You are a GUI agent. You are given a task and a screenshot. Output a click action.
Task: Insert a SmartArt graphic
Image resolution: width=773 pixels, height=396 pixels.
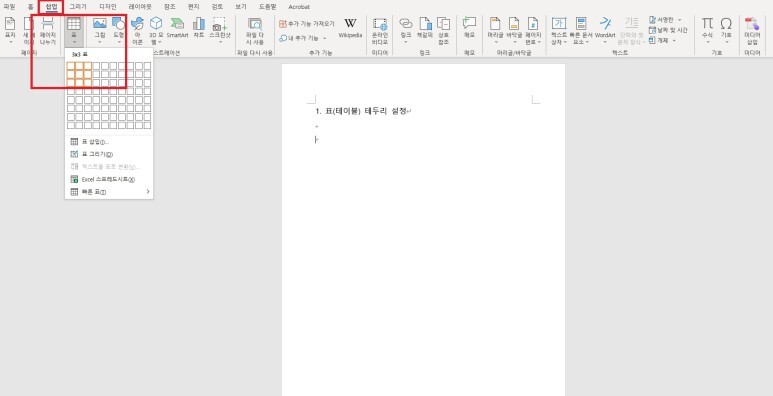point(177,28)
